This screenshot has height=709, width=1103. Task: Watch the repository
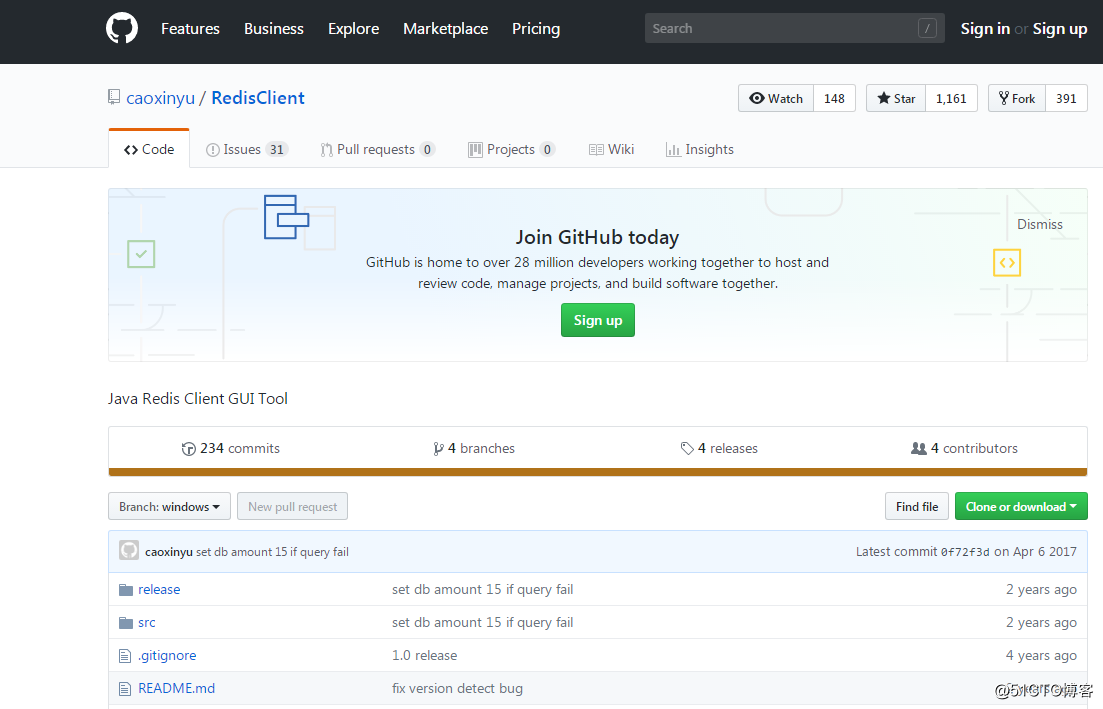776,98
